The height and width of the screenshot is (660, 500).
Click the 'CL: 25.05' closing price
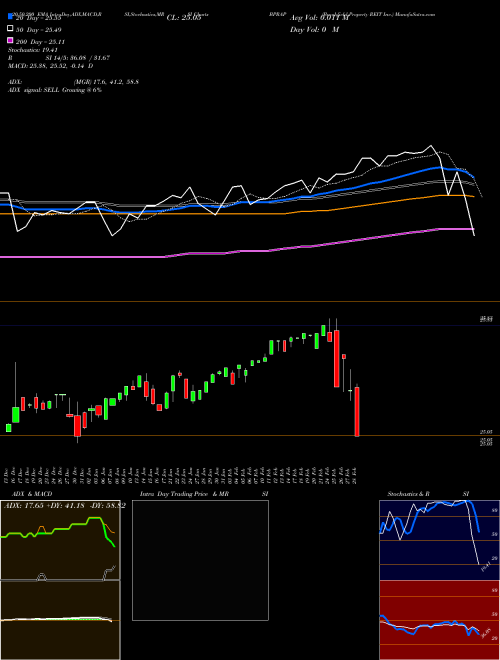point(184,18)
